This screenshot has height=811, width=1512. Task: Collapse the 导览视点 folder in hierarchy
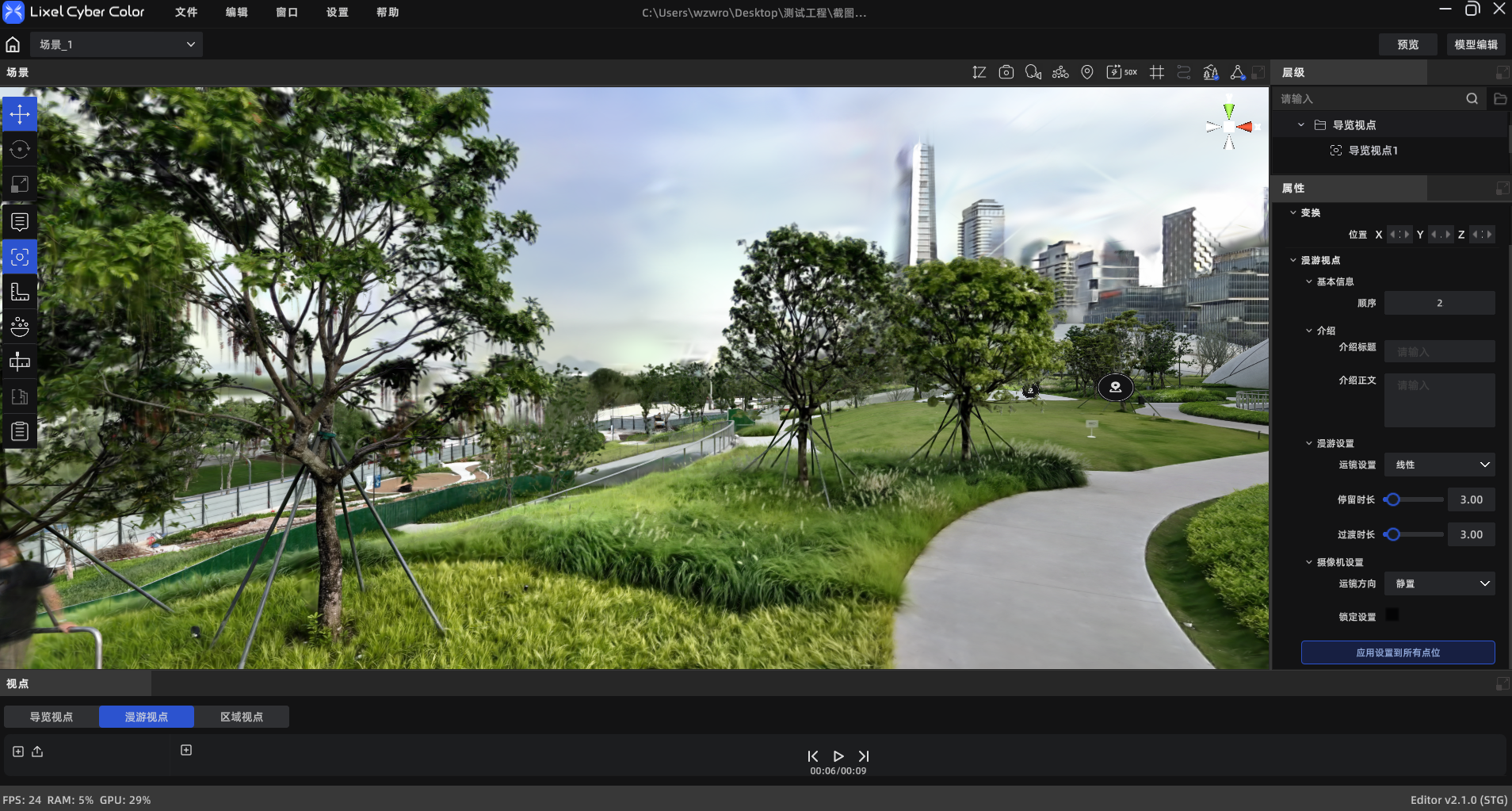1300,125
